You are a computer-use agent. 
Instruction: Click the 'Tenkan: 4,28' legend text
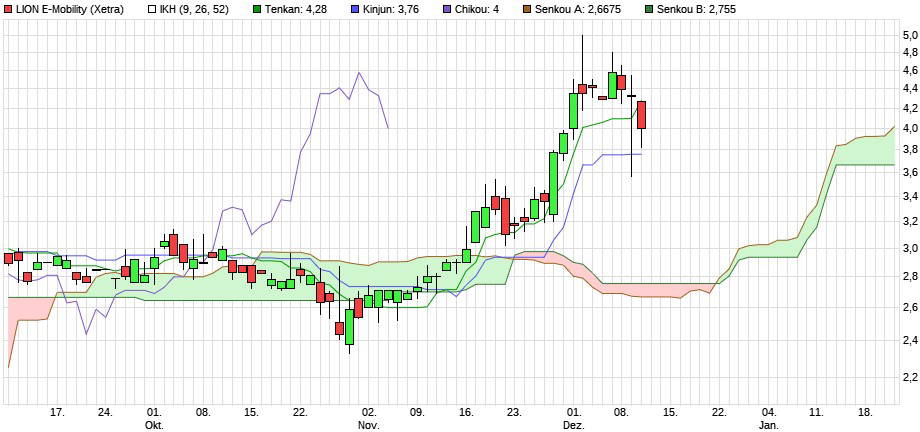pyautogui.click(x=295, y=9)
